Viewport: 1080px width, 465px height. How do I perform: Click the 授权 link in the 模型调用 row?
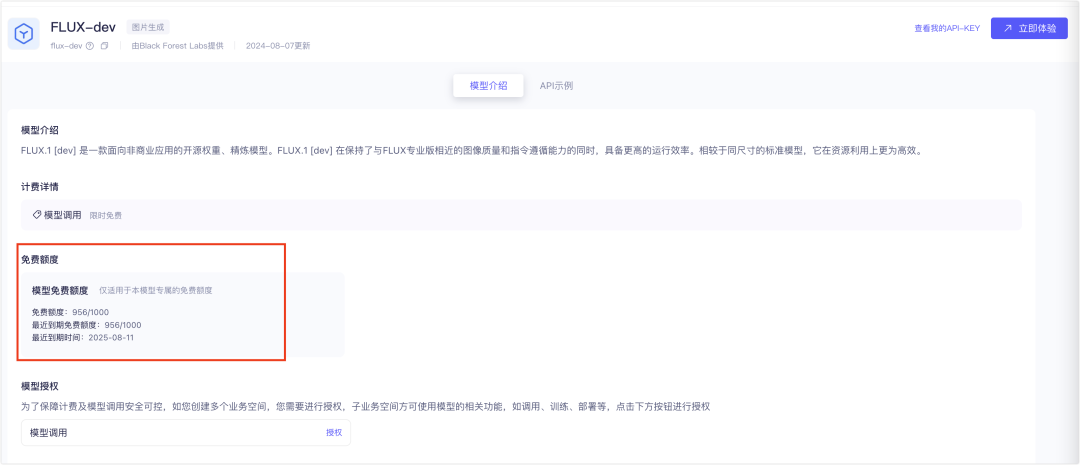(334, 433)
